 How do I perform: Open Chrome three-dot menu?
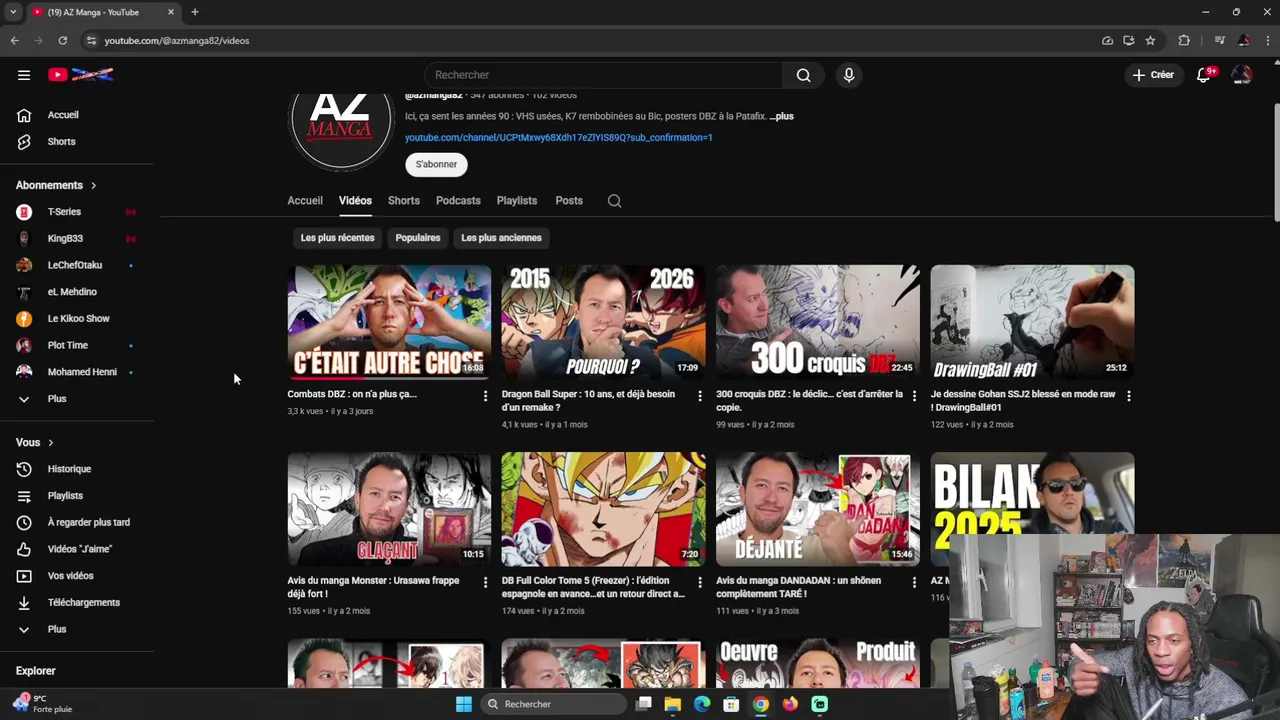click(1267, 40)
